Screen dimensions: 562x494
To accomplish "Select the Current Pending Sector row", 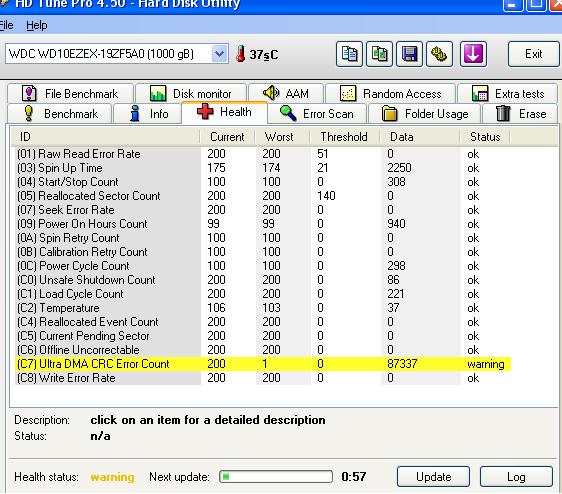I will pos(263,336).
